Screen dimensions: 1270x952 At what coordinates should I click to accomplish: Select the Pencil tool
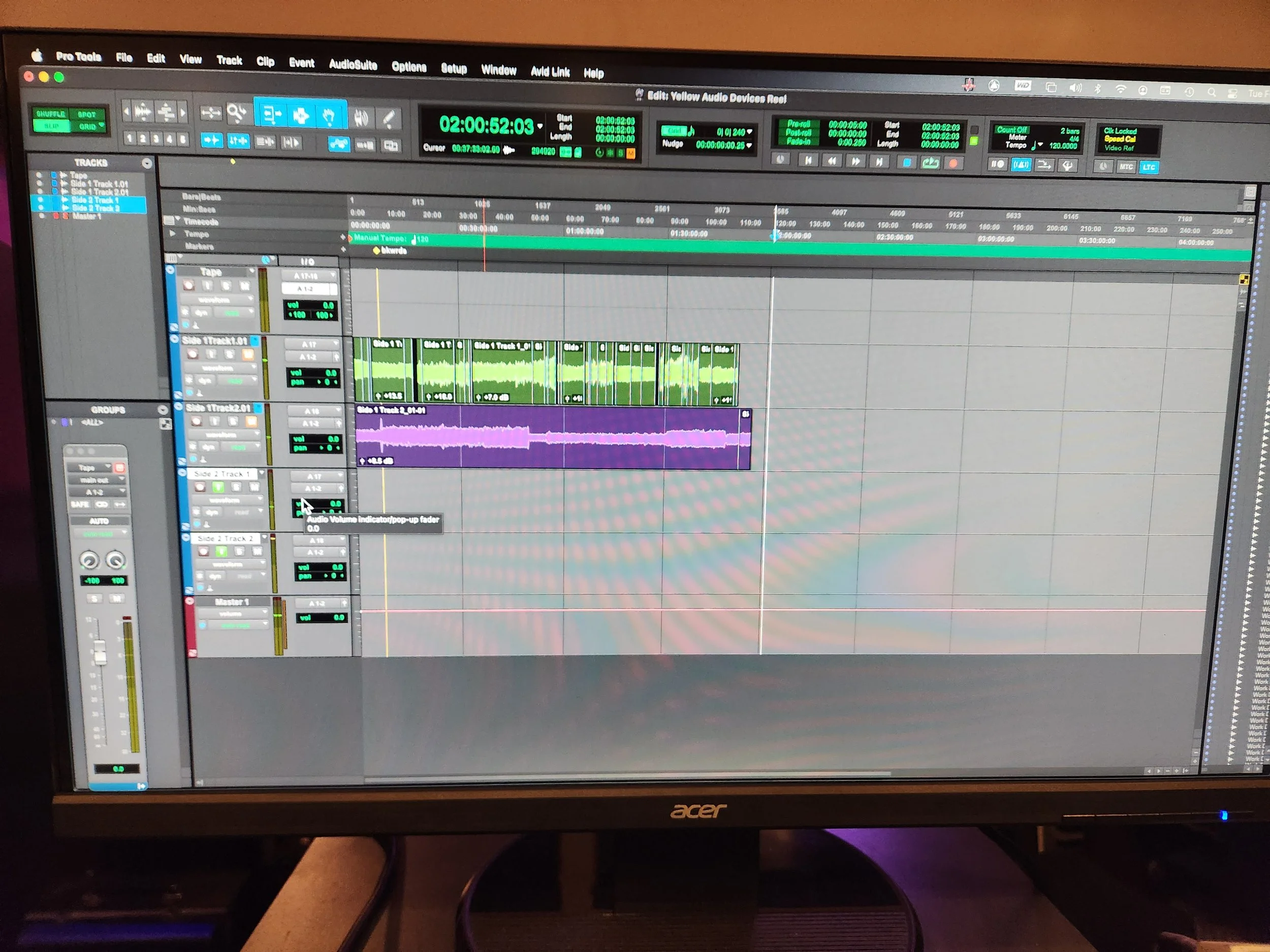pyautogui.click(x=389, y=119)
